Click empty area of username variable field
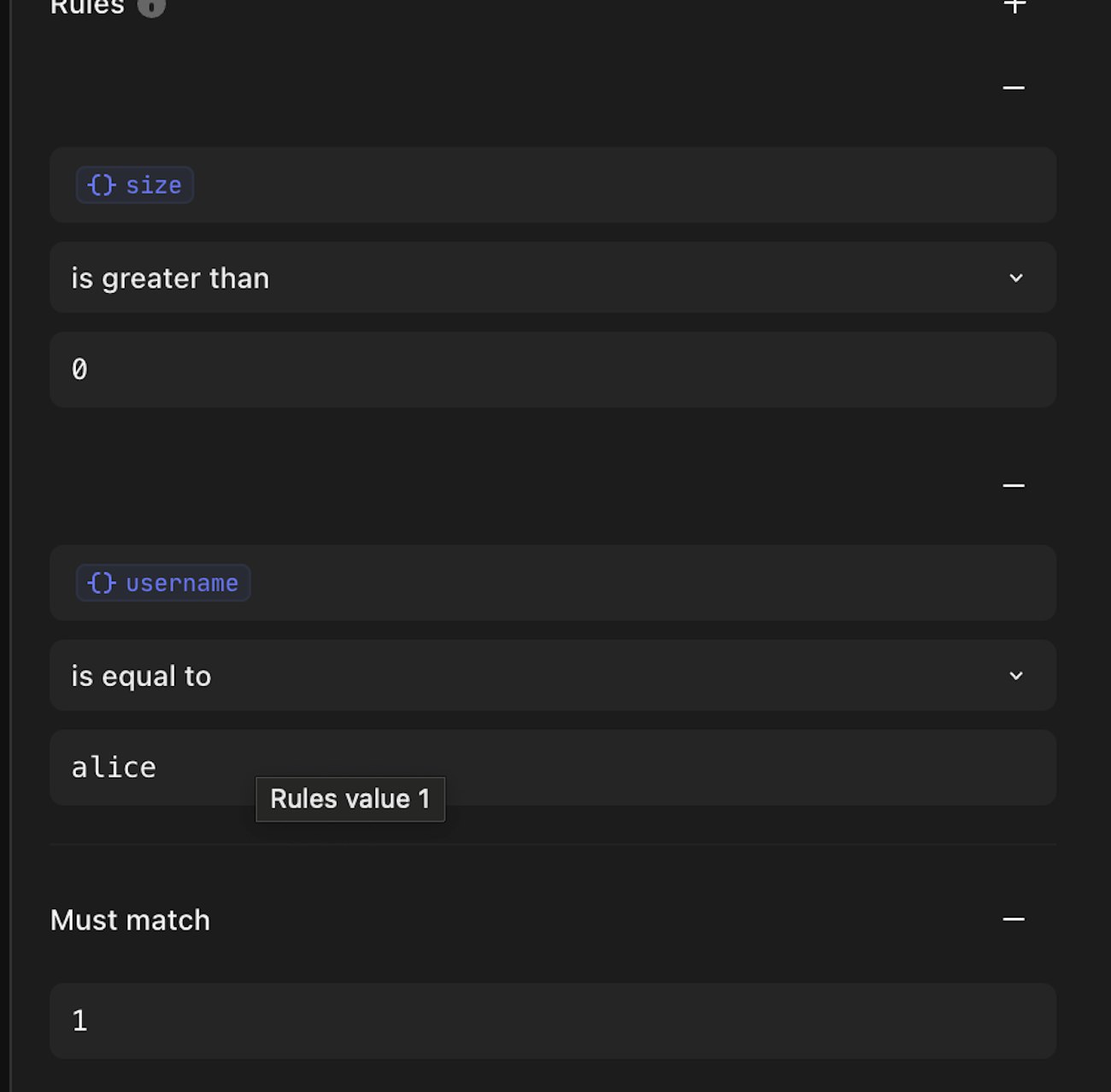 650,583
